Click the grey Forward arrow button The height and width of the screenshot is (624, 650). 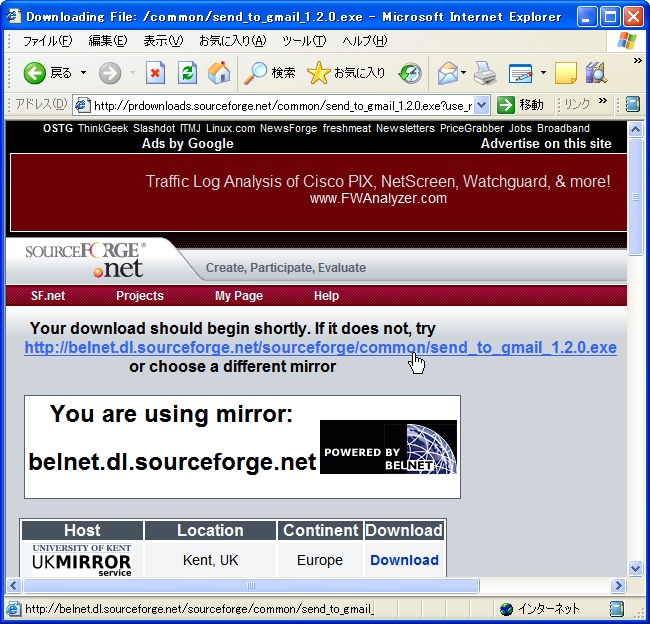coord(110,73)
